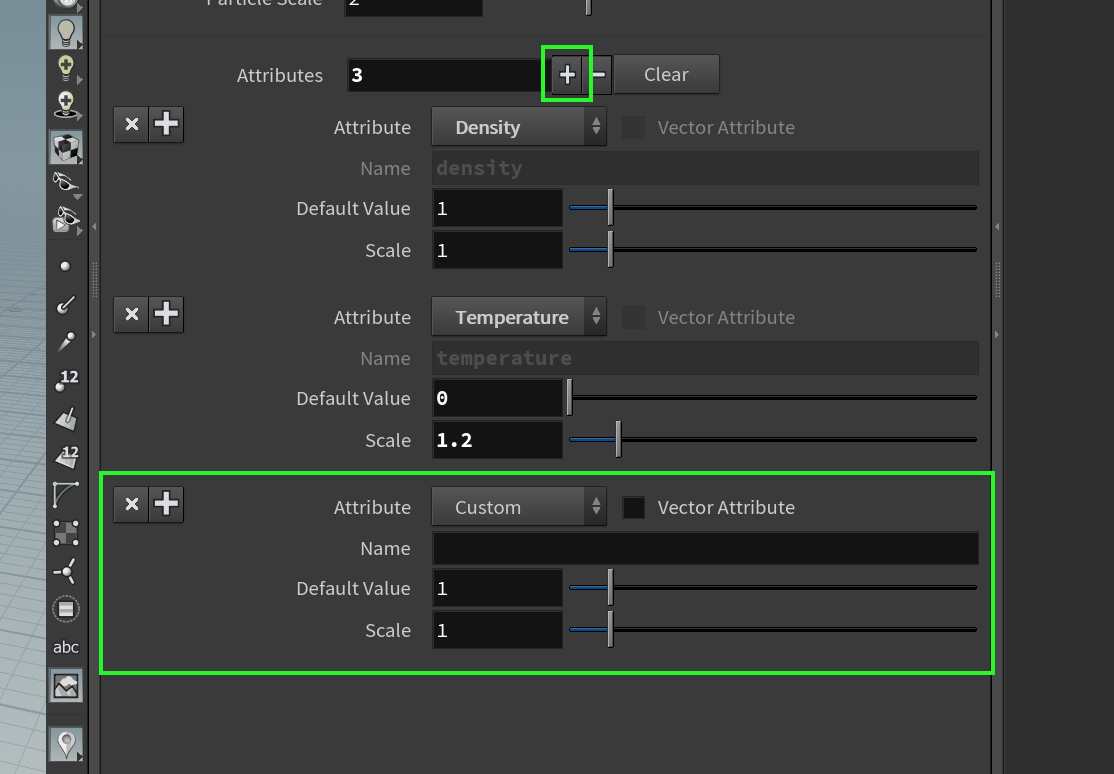1114x774 pixels.
Task: Toggle the primitive hulls curve icon
Action: coord(65,495)
